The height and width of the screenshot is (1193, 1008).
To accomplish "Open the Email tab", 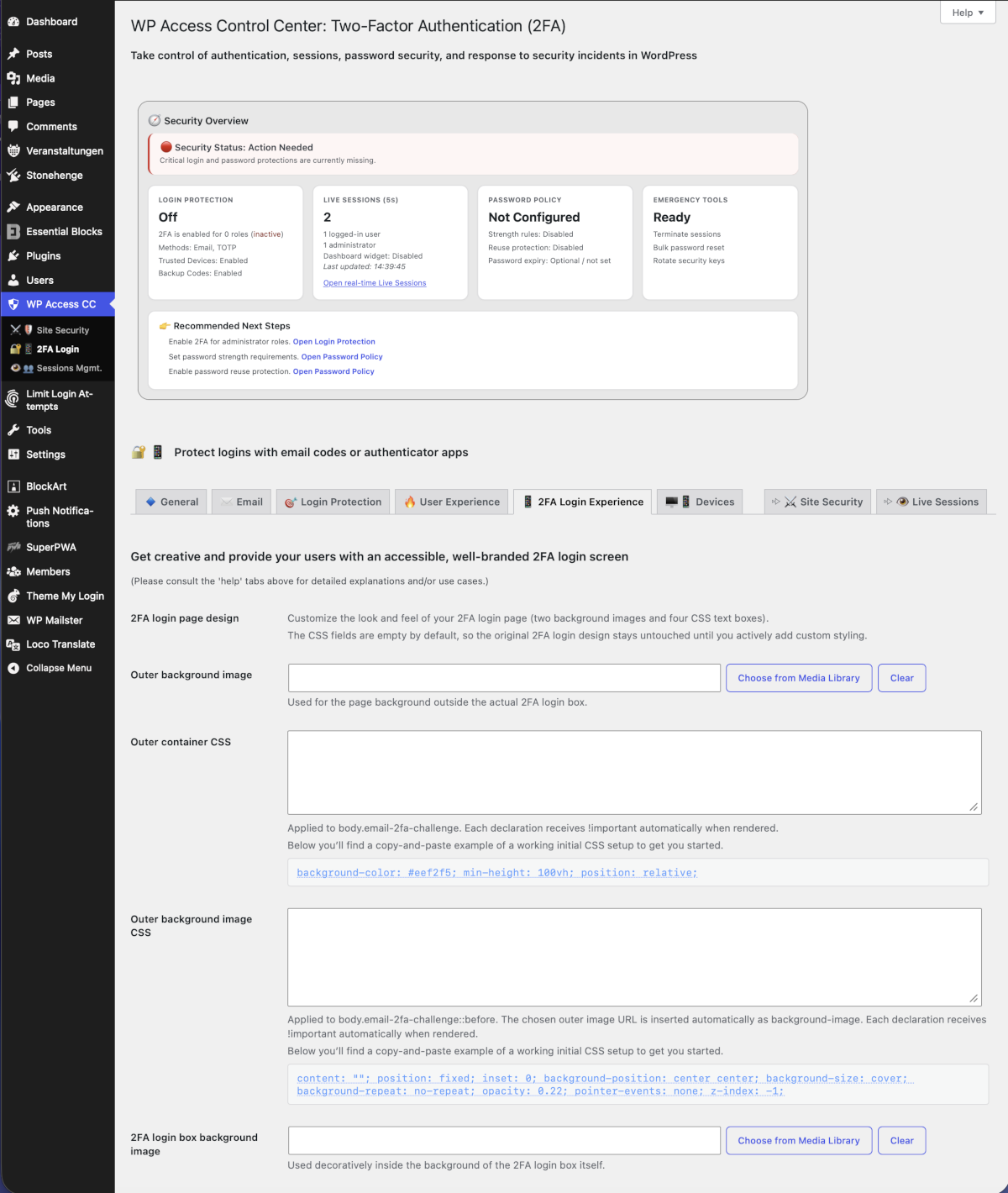I will point(241,501).
